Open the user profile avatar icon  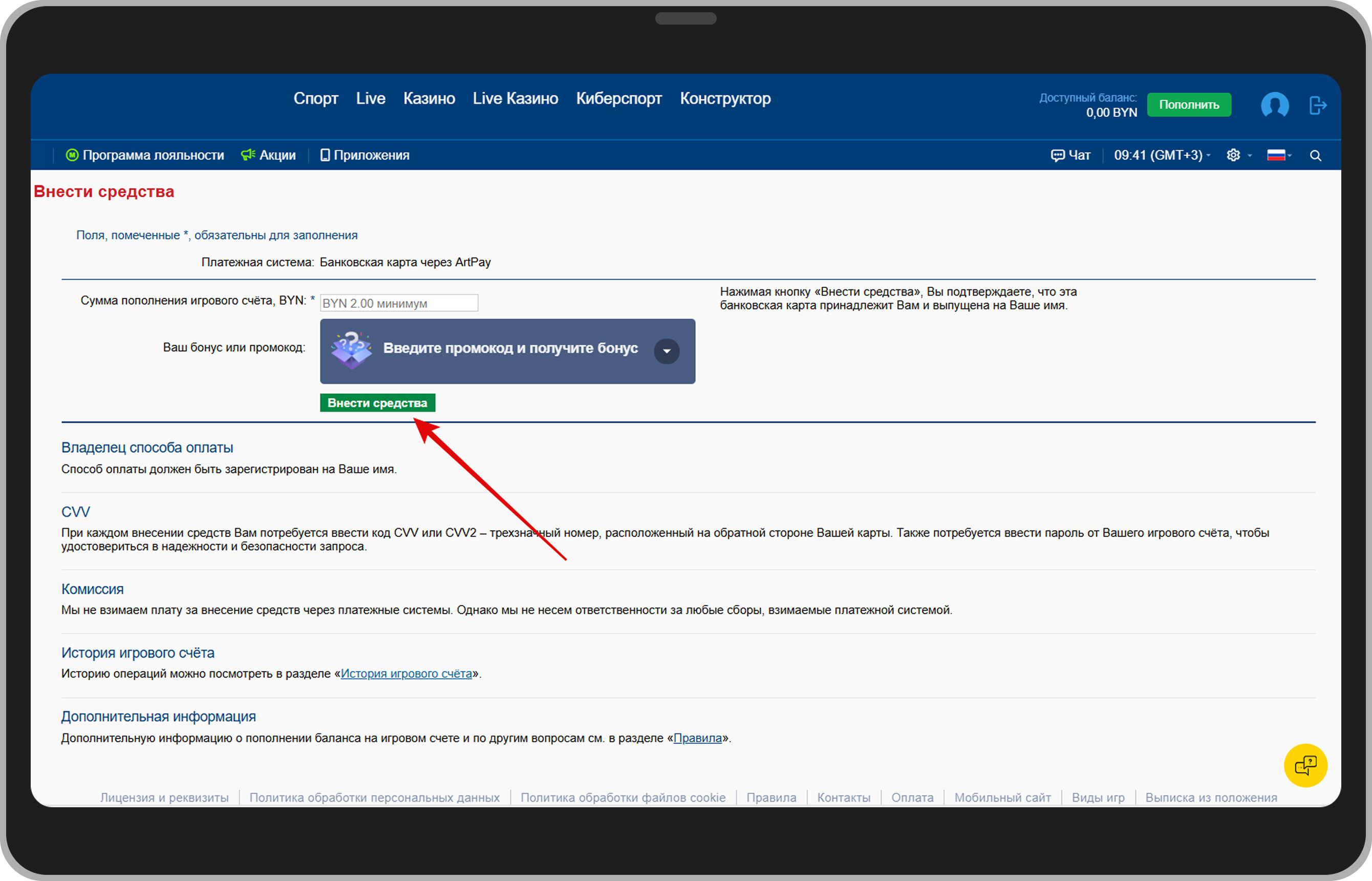pyautogui.click(x=1274, y=106)
